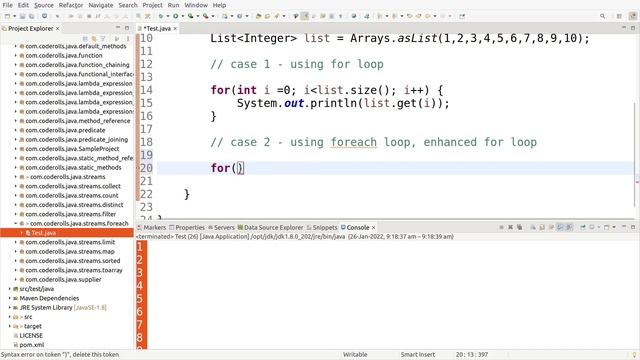Select the Java perspective icon at far right
The width and height of the screenshot is (640, 360).
click(633, 16)
